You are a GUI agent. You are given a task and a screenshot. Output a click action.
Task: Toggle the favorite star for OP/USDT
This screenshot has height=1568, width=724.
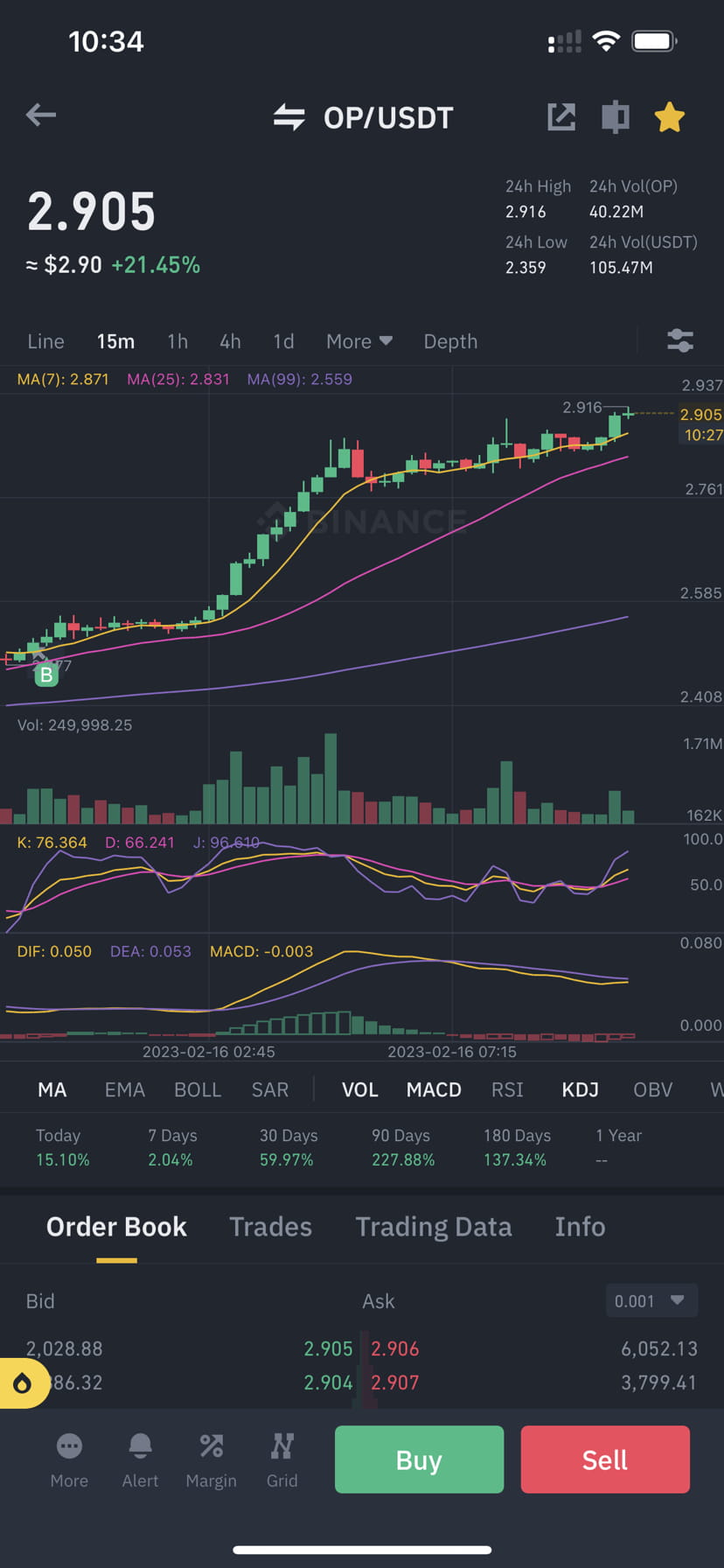670,116
